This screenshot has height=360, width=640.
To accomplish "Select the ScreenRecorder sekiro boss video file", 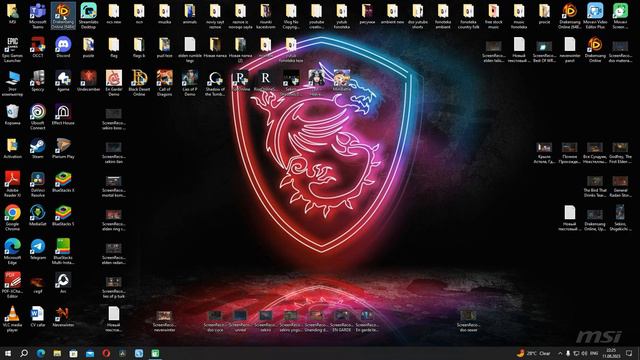I will click(x=113, y=119).
